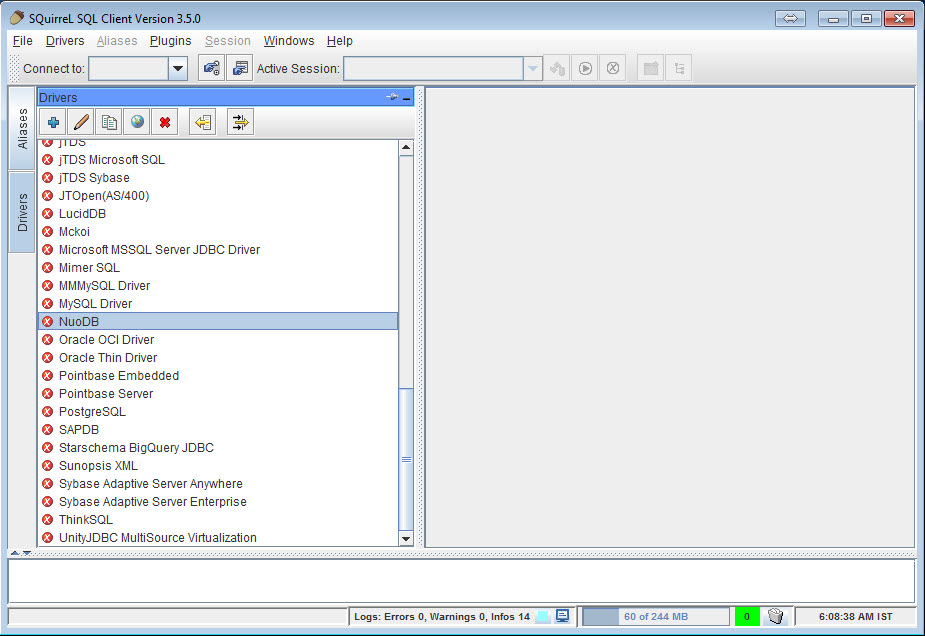Select Oracle OCI Driver entry

coord(218,340)
